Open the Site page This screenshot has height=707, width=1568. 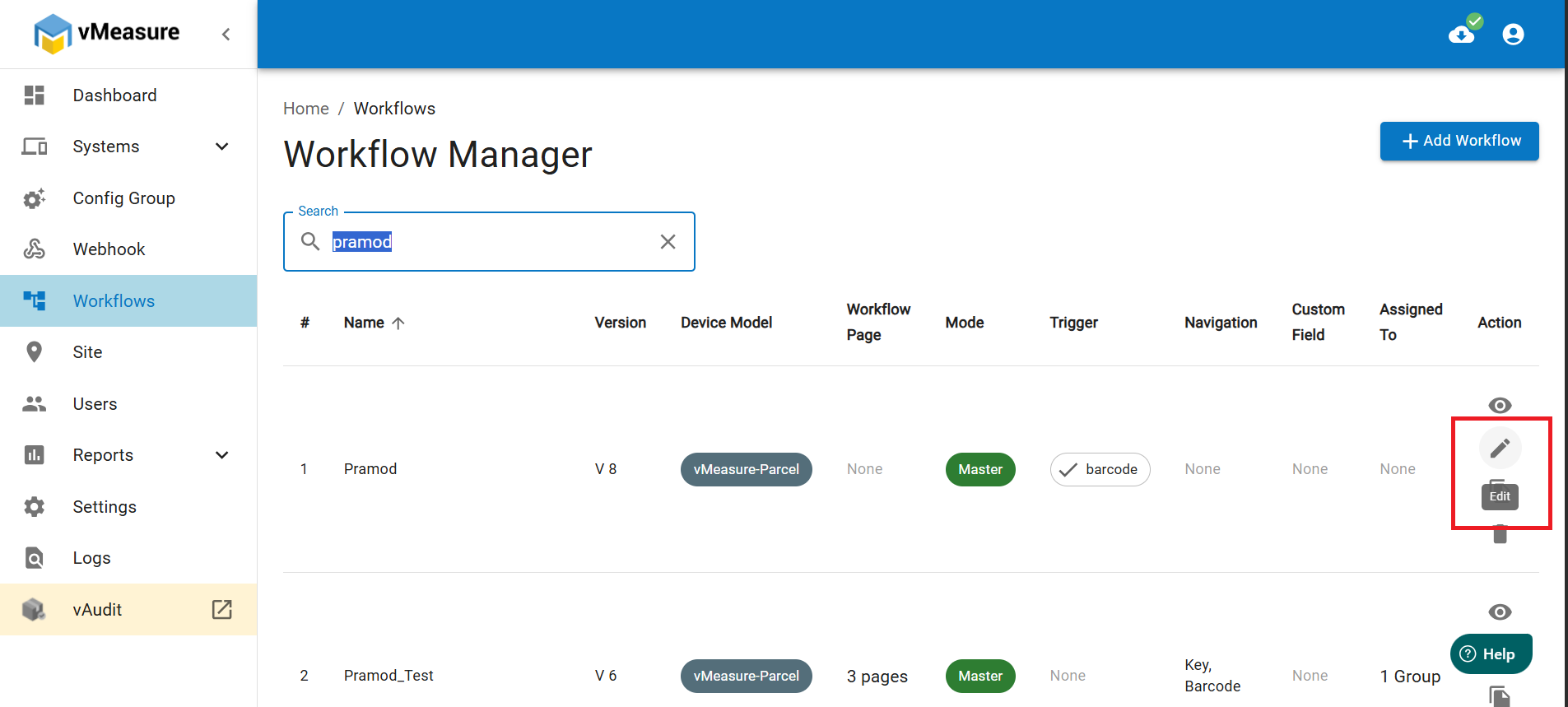point(128,352)
